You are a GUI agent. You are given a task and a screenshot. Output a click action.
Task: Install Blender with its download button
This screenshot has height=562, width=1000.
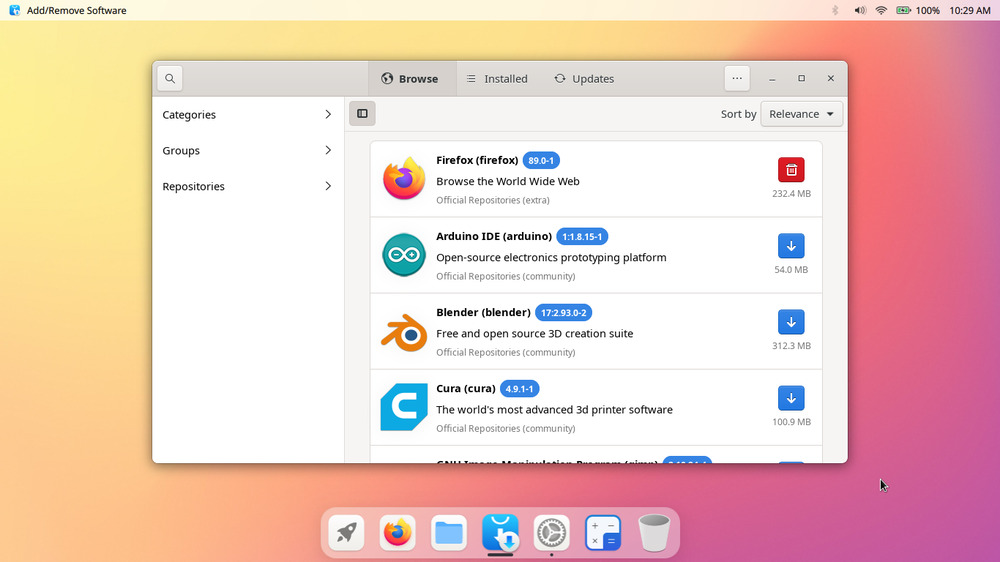(791, 322)
